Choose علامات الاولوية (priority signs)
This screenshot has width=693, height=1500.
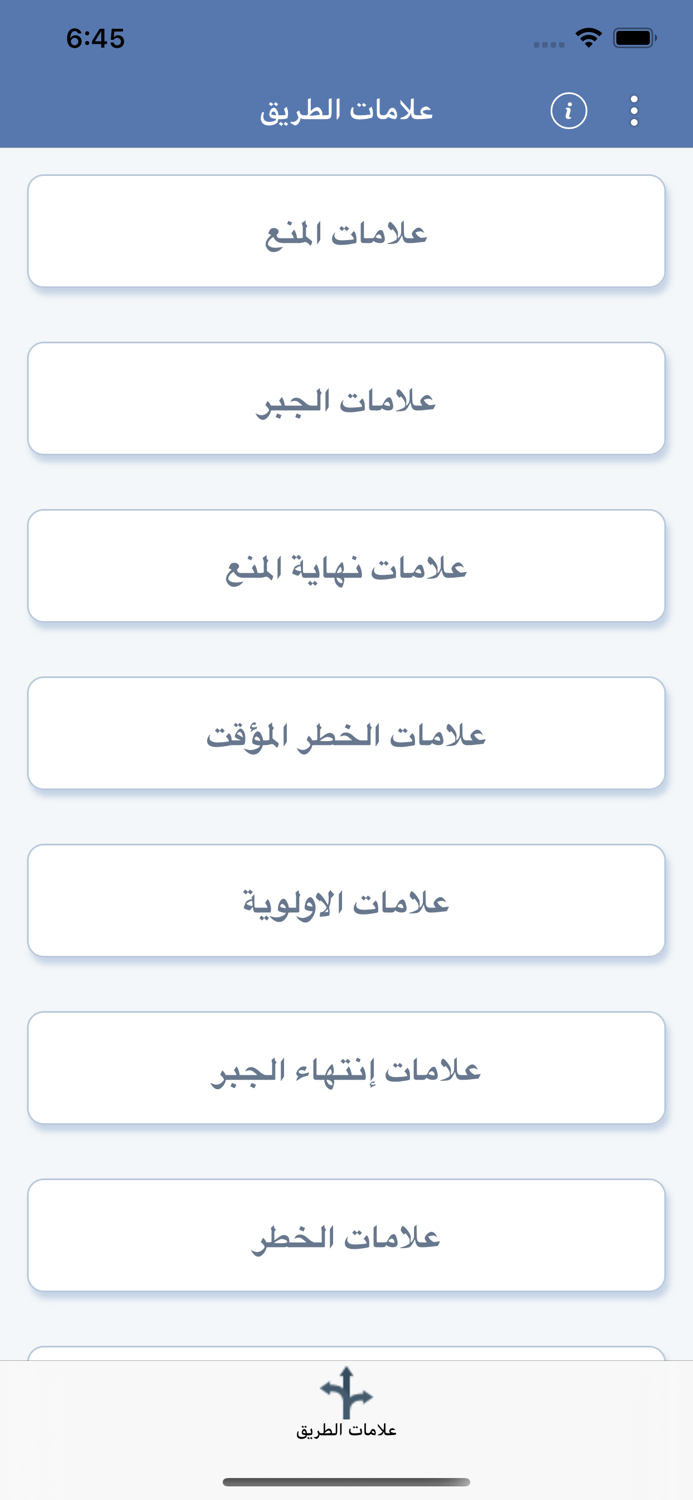[x=346, y=900]
